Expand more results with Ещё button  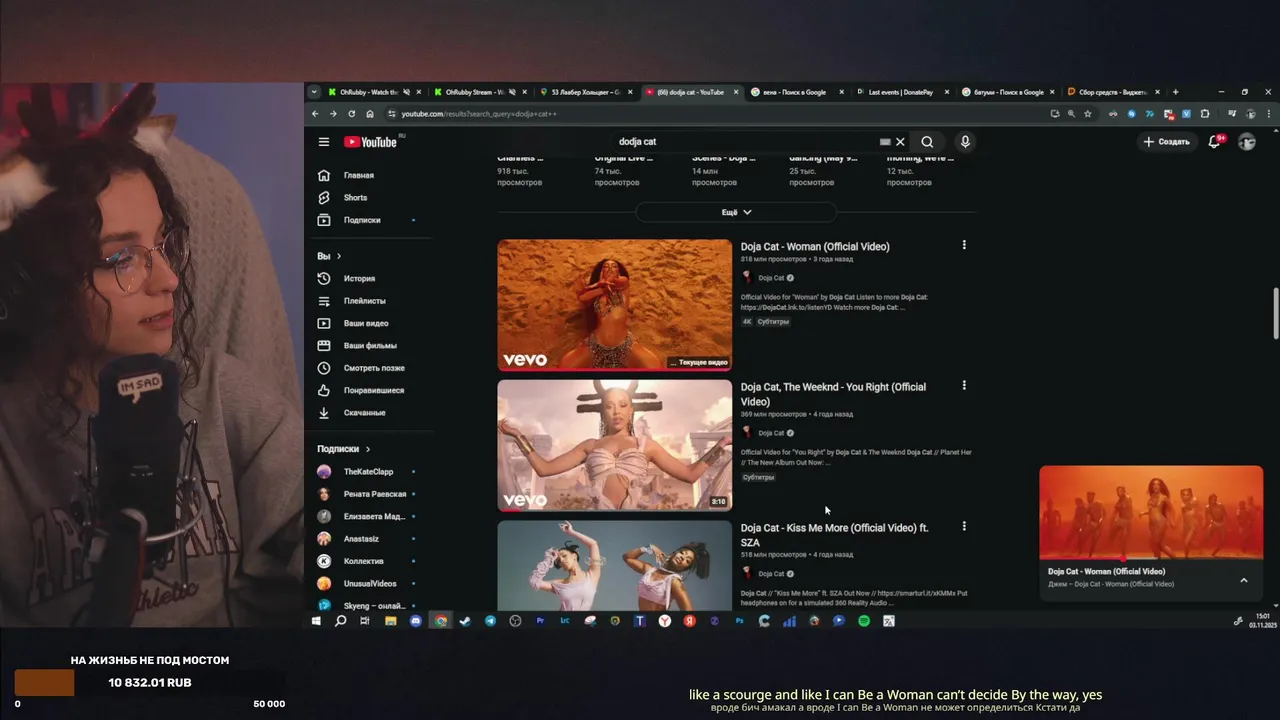click(x=736, y=212)
